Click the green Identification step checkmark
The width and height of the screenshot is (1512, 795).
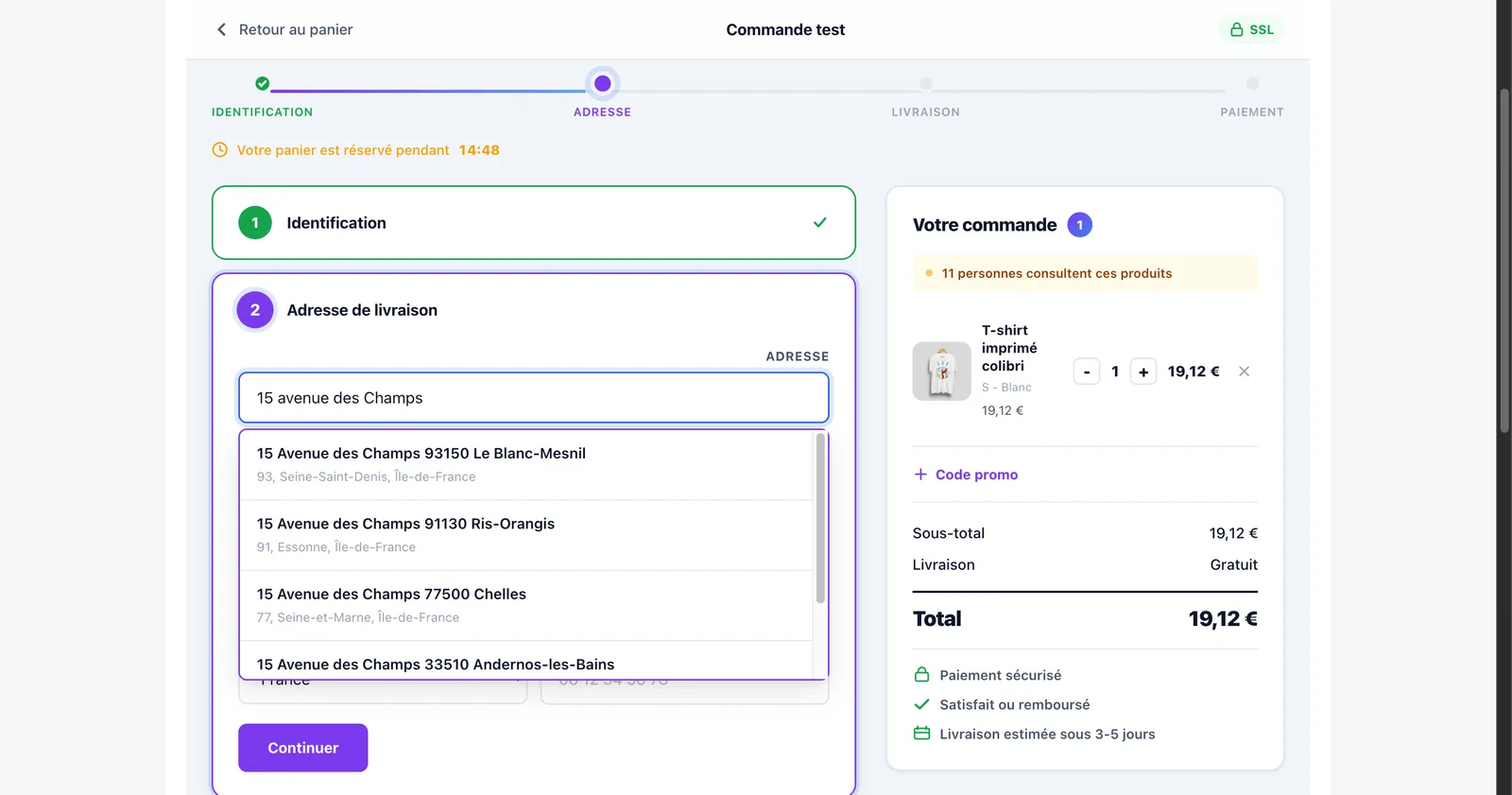[x=263, y=83]
